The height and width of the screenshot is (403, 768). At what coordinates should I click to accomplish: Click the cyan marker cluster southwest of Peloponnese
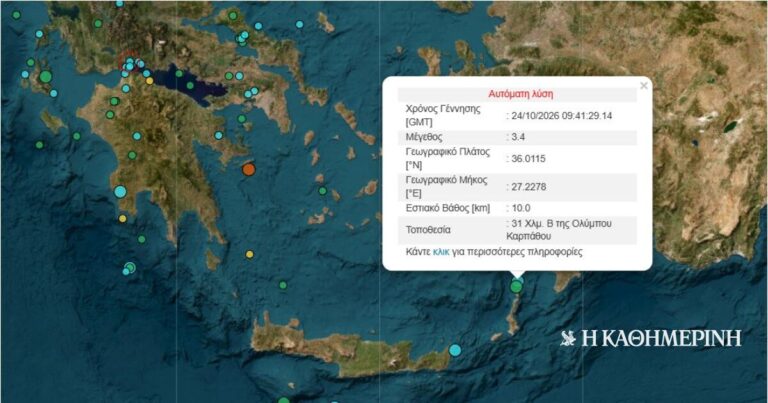pyautogui.click(x=129, y=268)
